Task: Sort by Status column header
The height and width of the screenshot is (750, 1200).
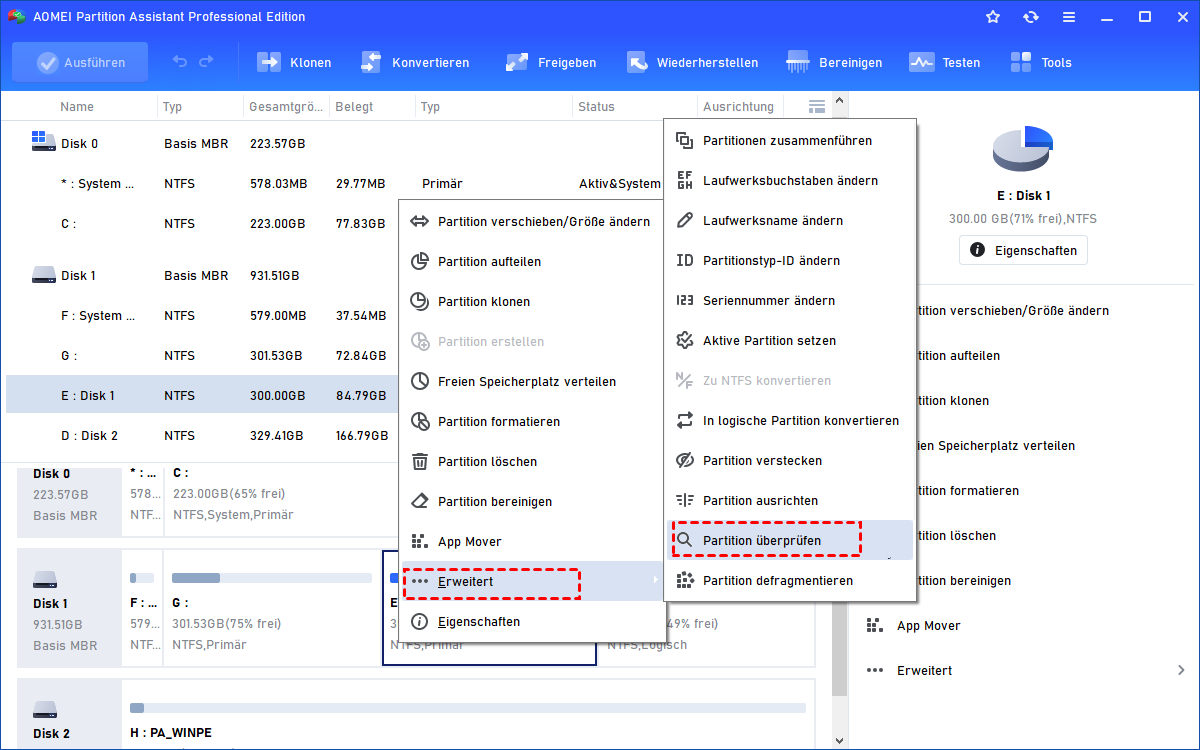Action: click(634, 107)
